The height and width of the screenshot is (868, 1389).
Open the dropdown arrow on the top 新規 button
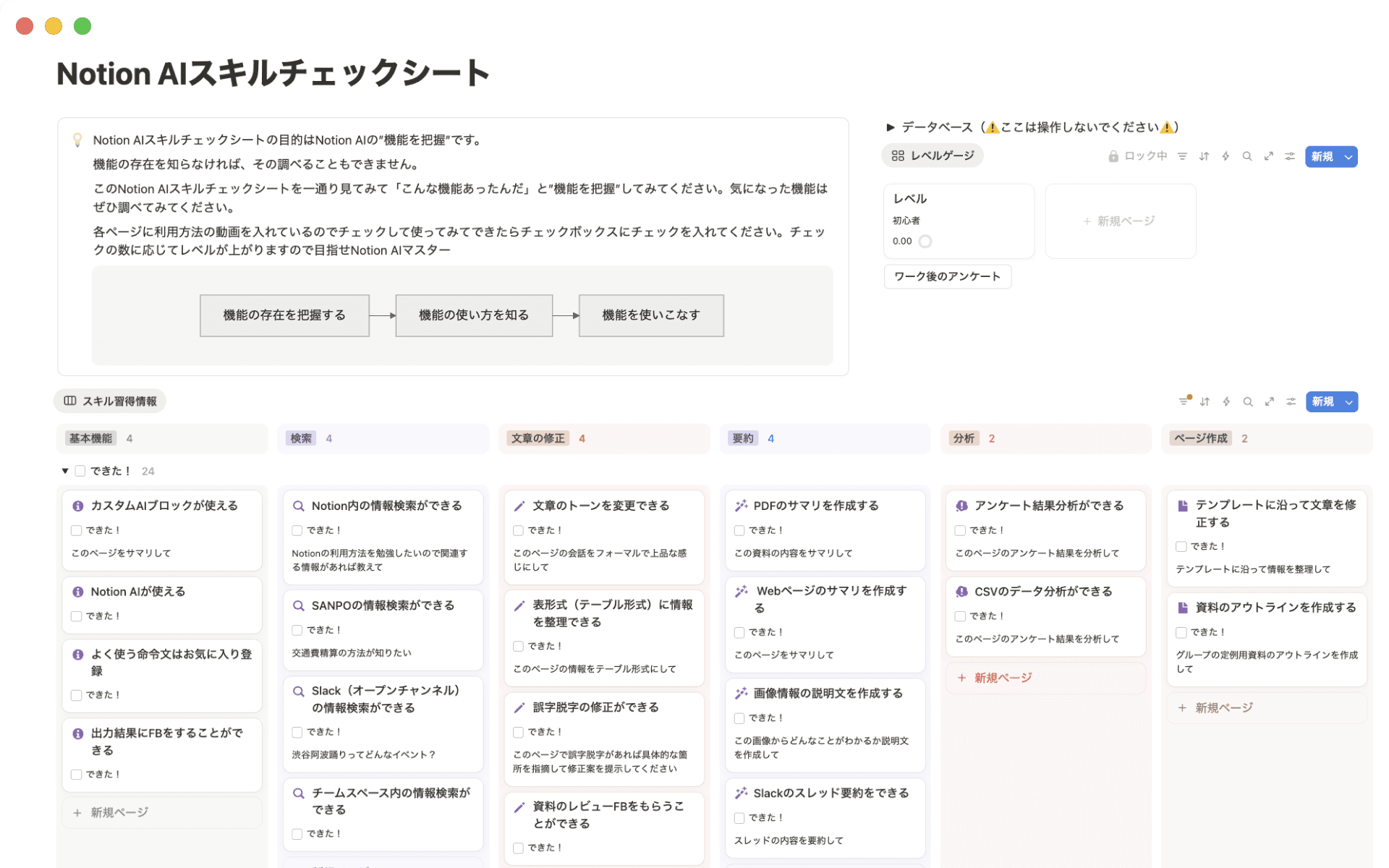tap(1347, 156)
